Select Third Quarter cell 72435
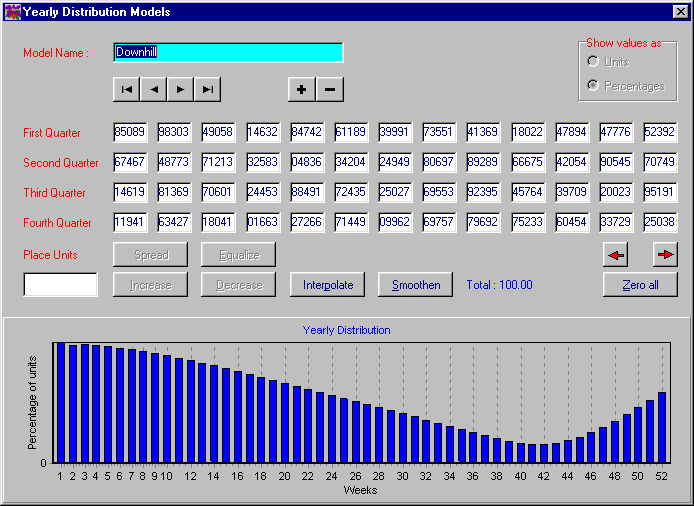Viewport: 694px width, 506px height. coord(351,192)
